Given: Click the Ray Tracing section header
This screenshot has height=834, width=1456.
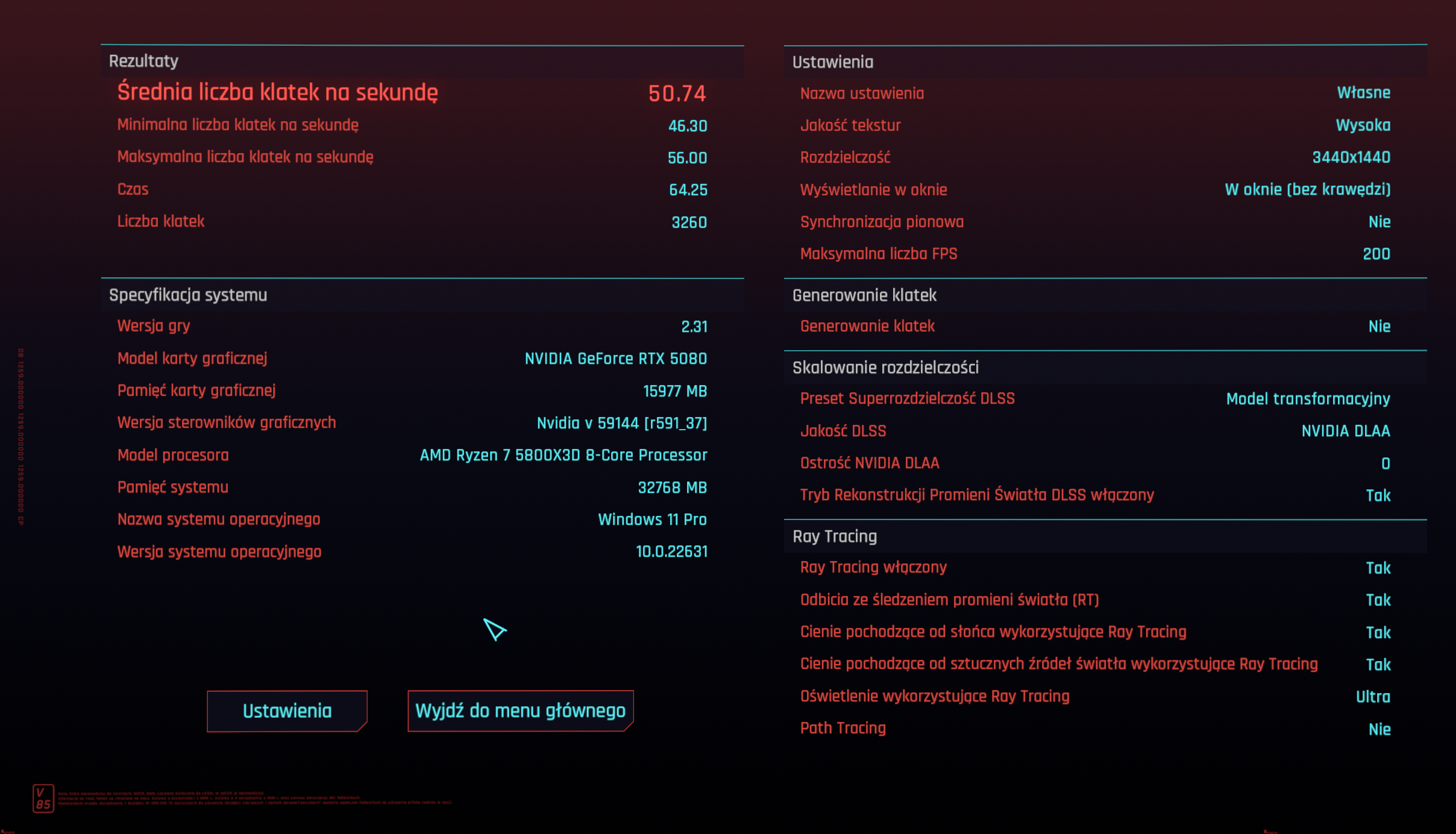Looking at the screenshot, I should click(x=834, y=536).
